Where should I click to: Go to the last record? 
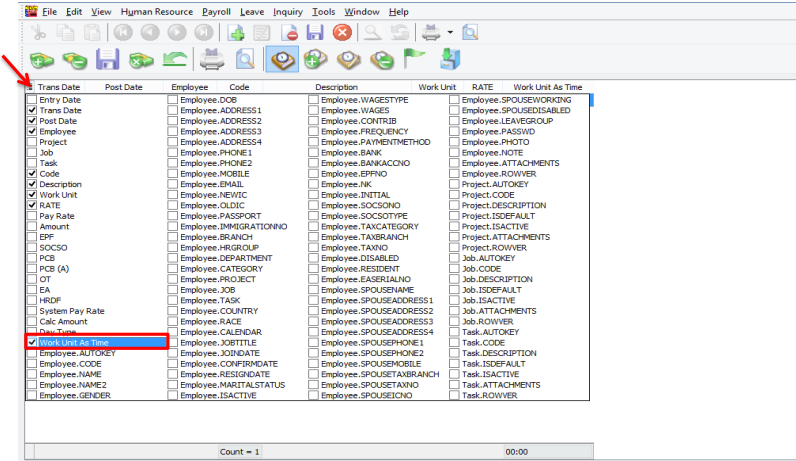pyautogui.click(x=204, y=32)
